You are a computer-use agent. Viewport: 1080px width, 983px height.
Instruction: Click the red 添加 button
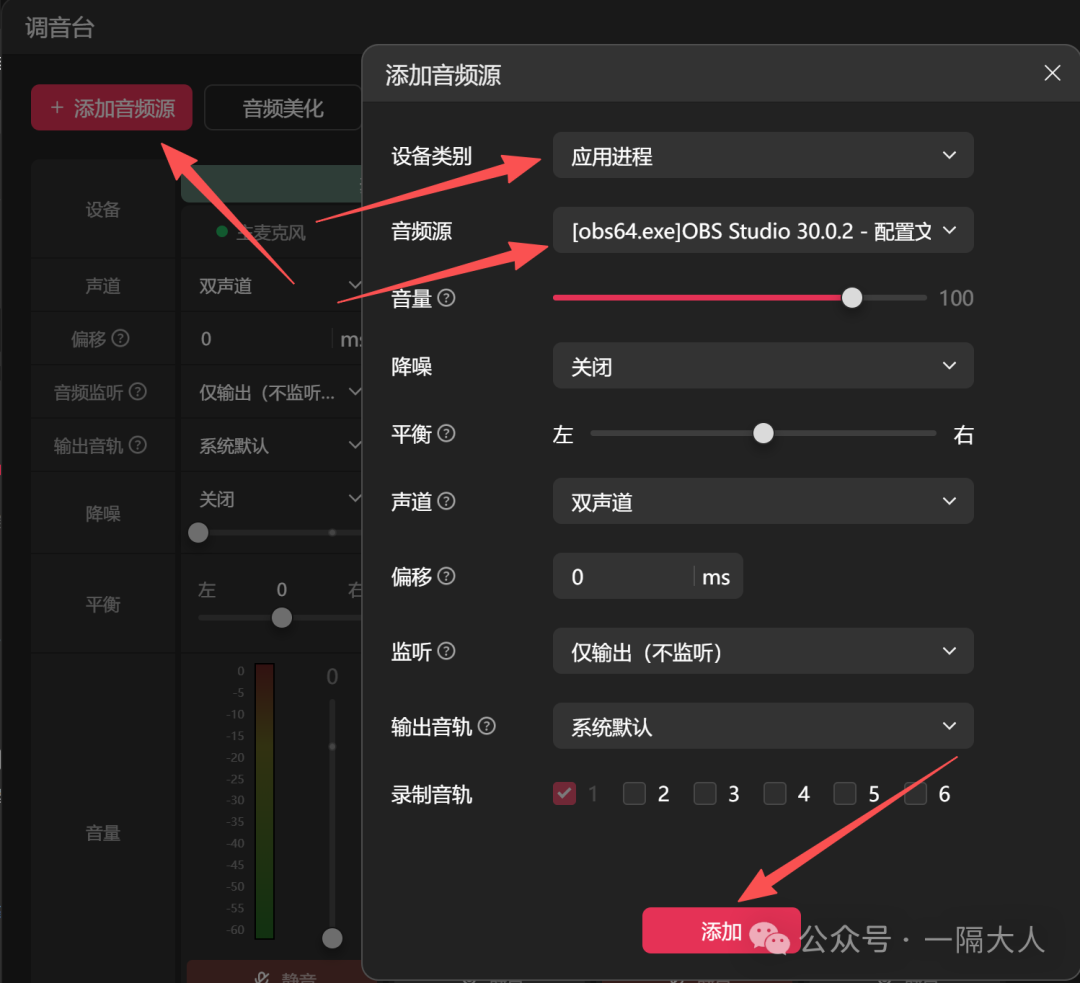pos(720,930)
